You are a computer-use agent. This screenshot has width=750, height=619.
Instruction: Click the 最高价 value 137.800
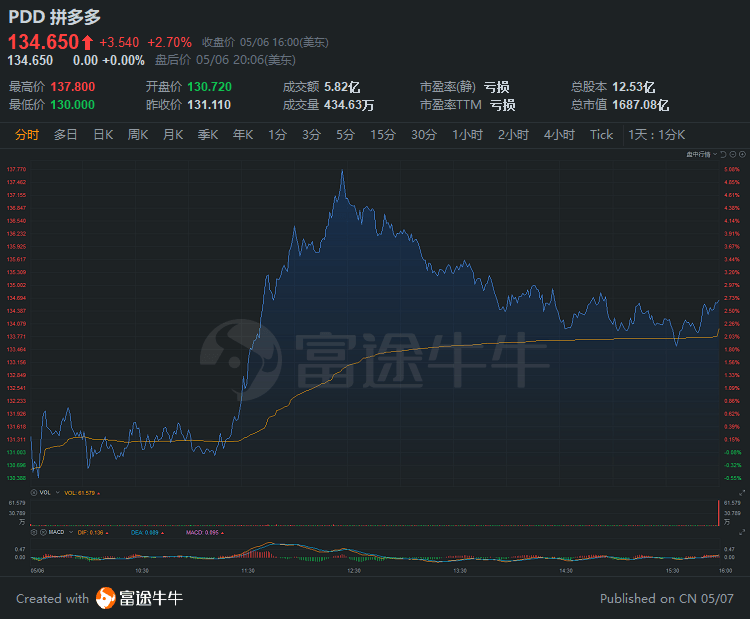73,87
